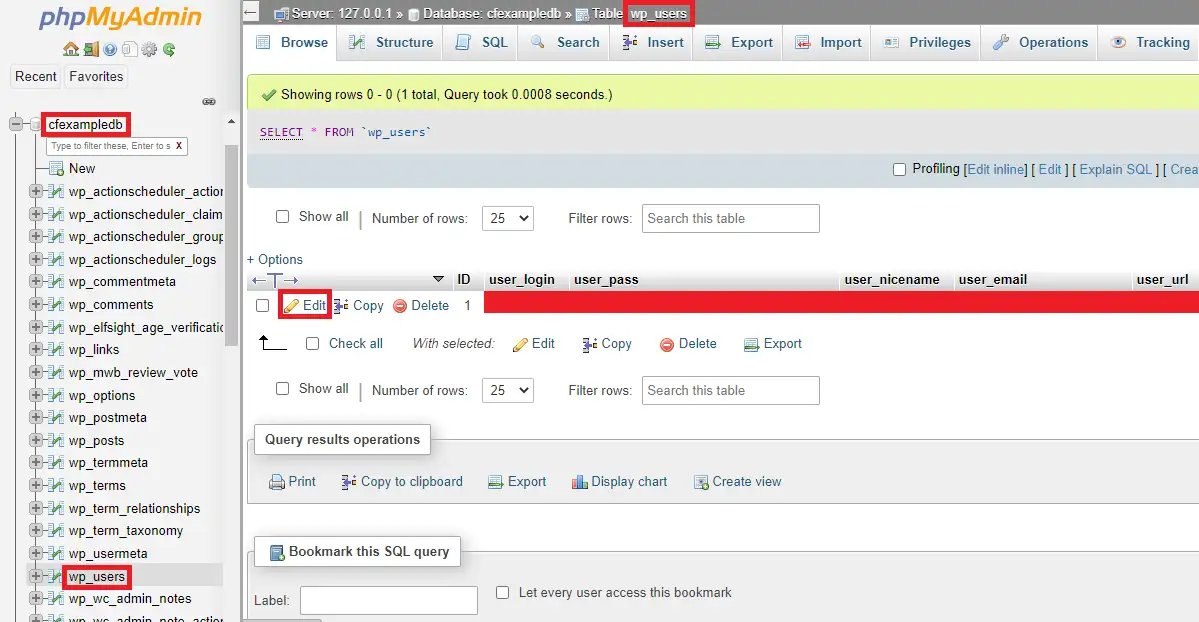The image size is (1199, 622).
Task: Click the pencil Edit icon in With selected
Action: (x=520, y=344)
